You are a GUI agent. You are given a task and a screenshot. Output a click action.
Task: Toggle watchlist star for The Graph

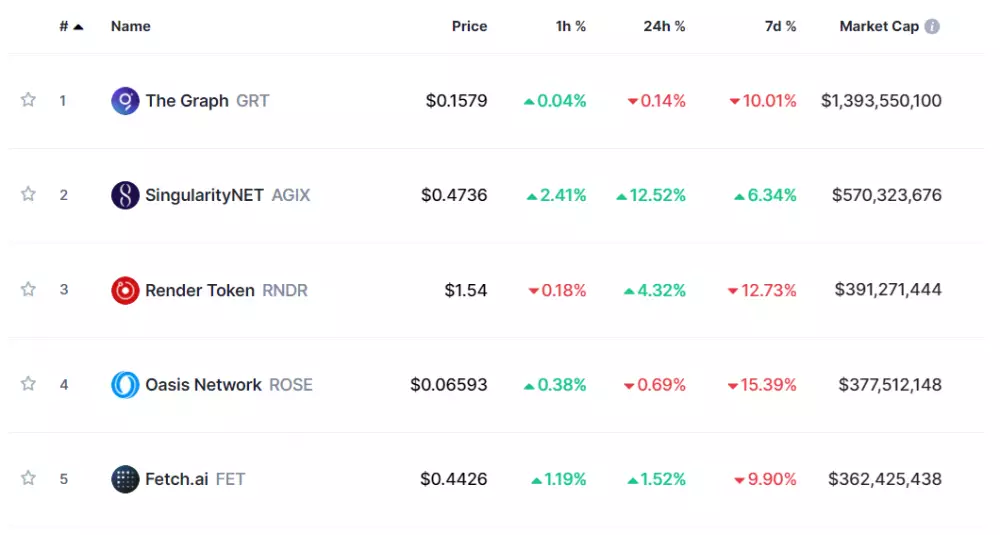point(28,100)
